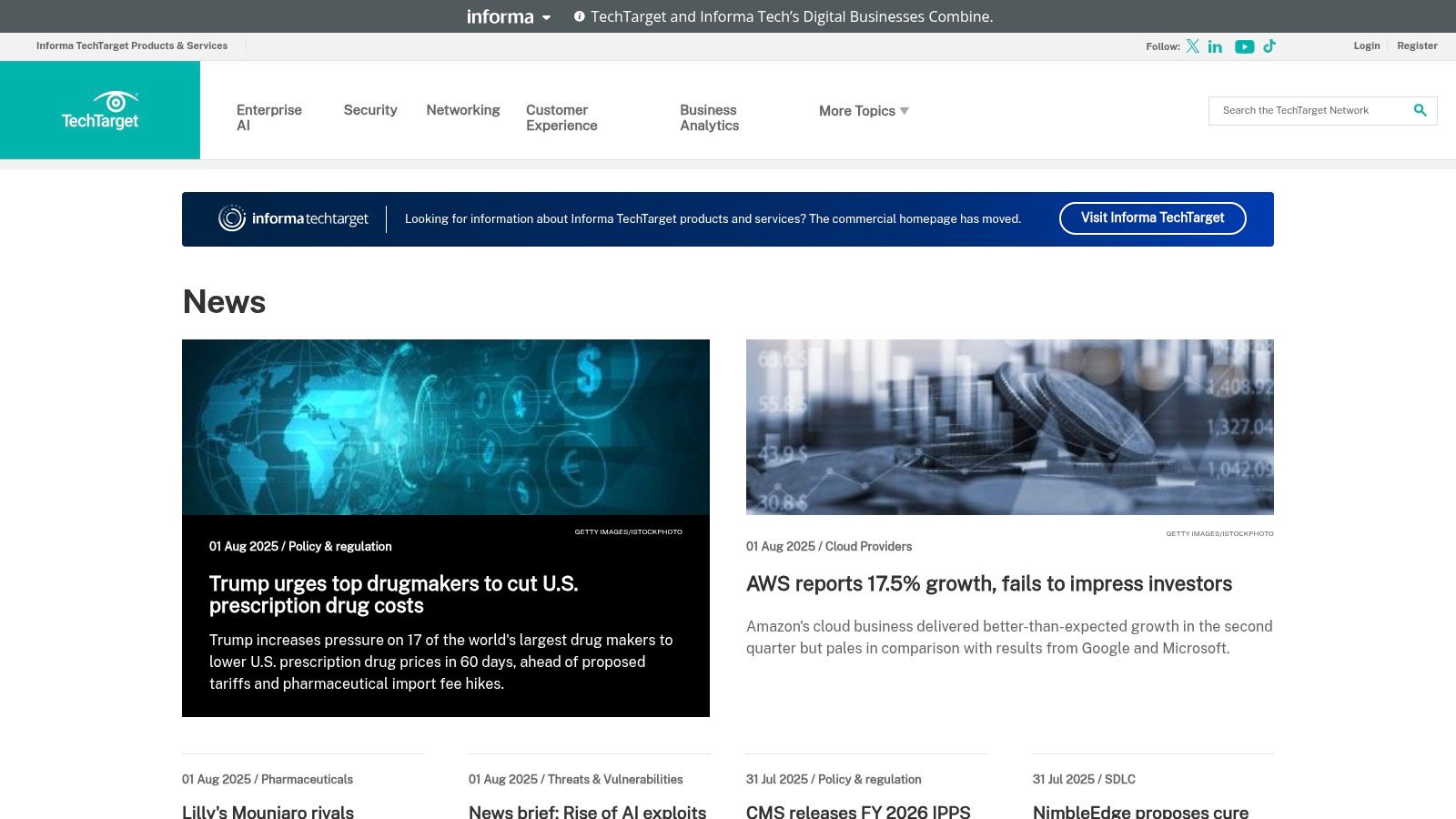Click the '31 Jul 2025 / SDLC' label
Image resolution: width=1456 pixels, height=819 pixels.
click(x=1084, y=779)
